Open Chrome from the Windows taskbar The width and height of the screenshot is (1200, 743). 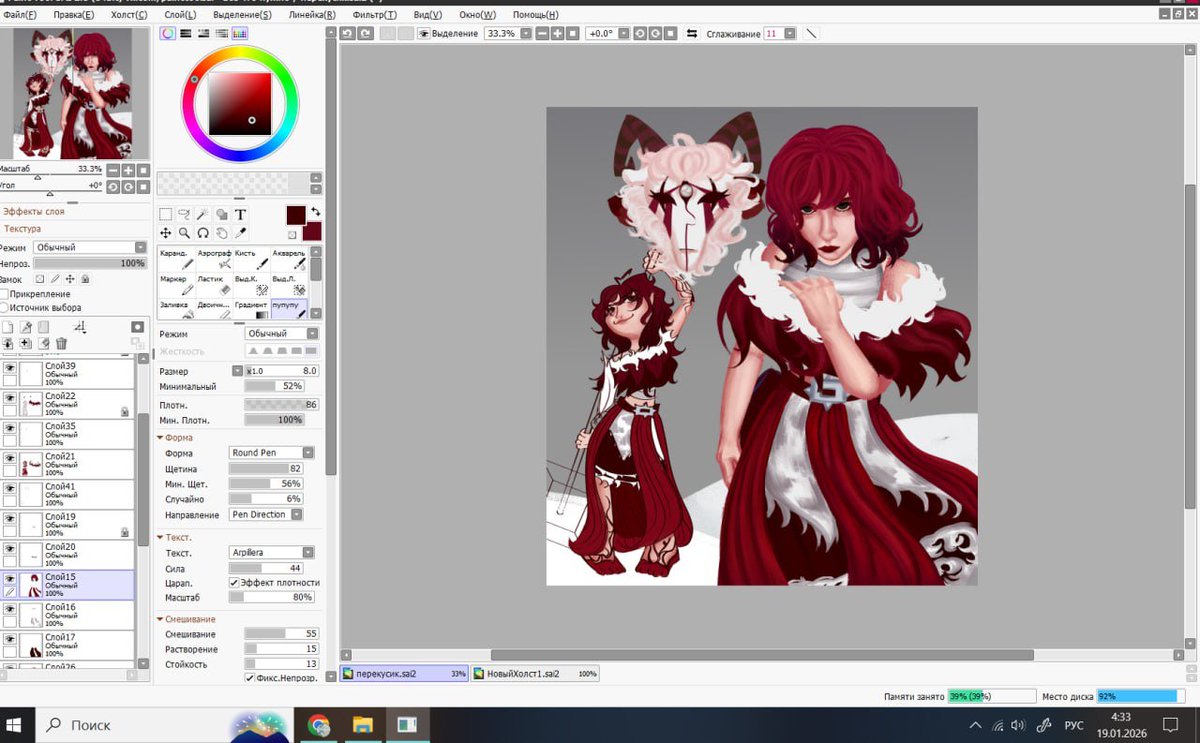[x=318, y=725]
